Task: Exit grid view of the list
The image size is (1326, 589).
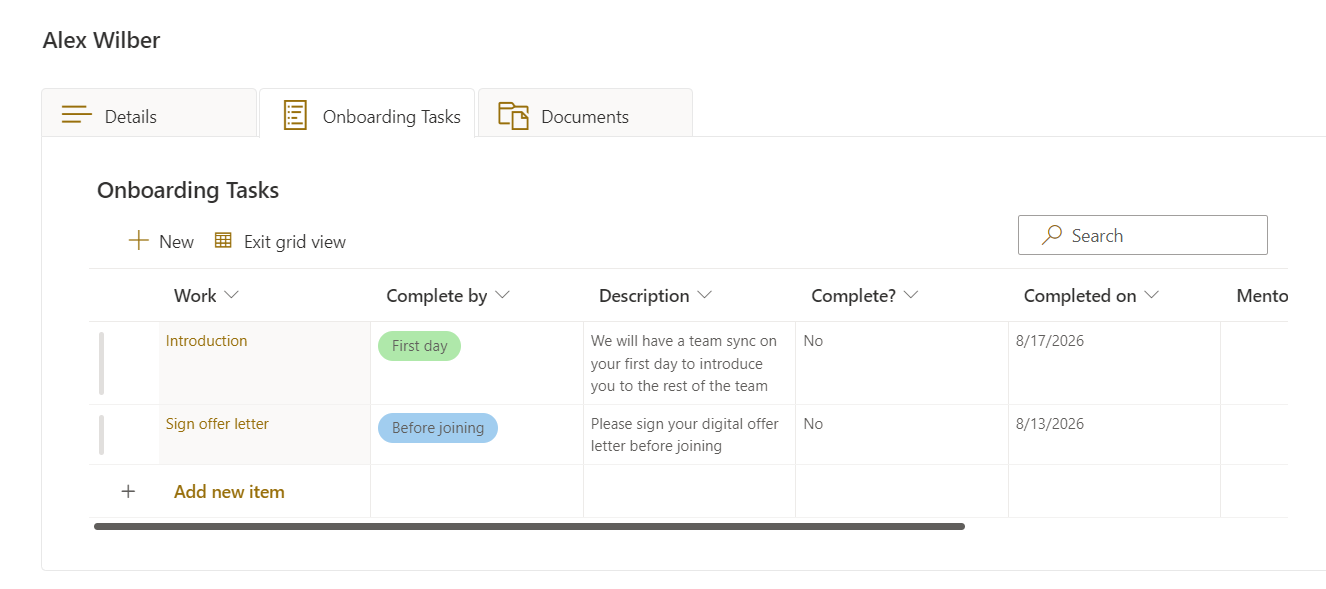Action: pyautogui.click(x=281, y=241)
